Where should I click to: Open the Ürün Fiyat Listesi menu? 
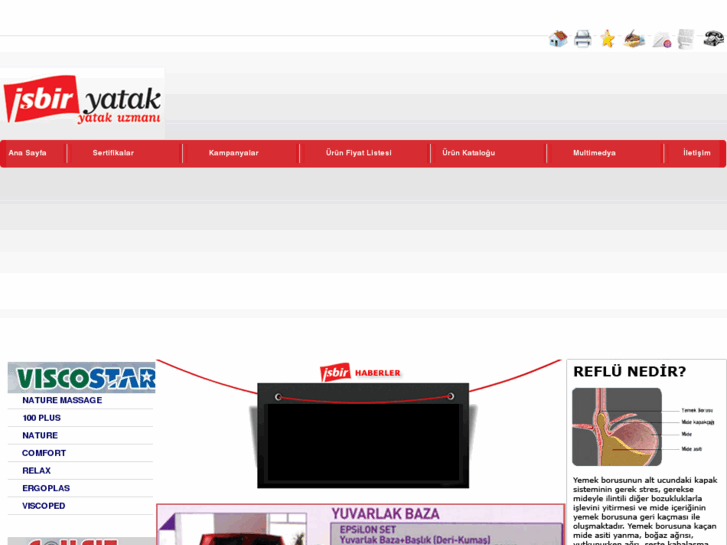[358, 153]
